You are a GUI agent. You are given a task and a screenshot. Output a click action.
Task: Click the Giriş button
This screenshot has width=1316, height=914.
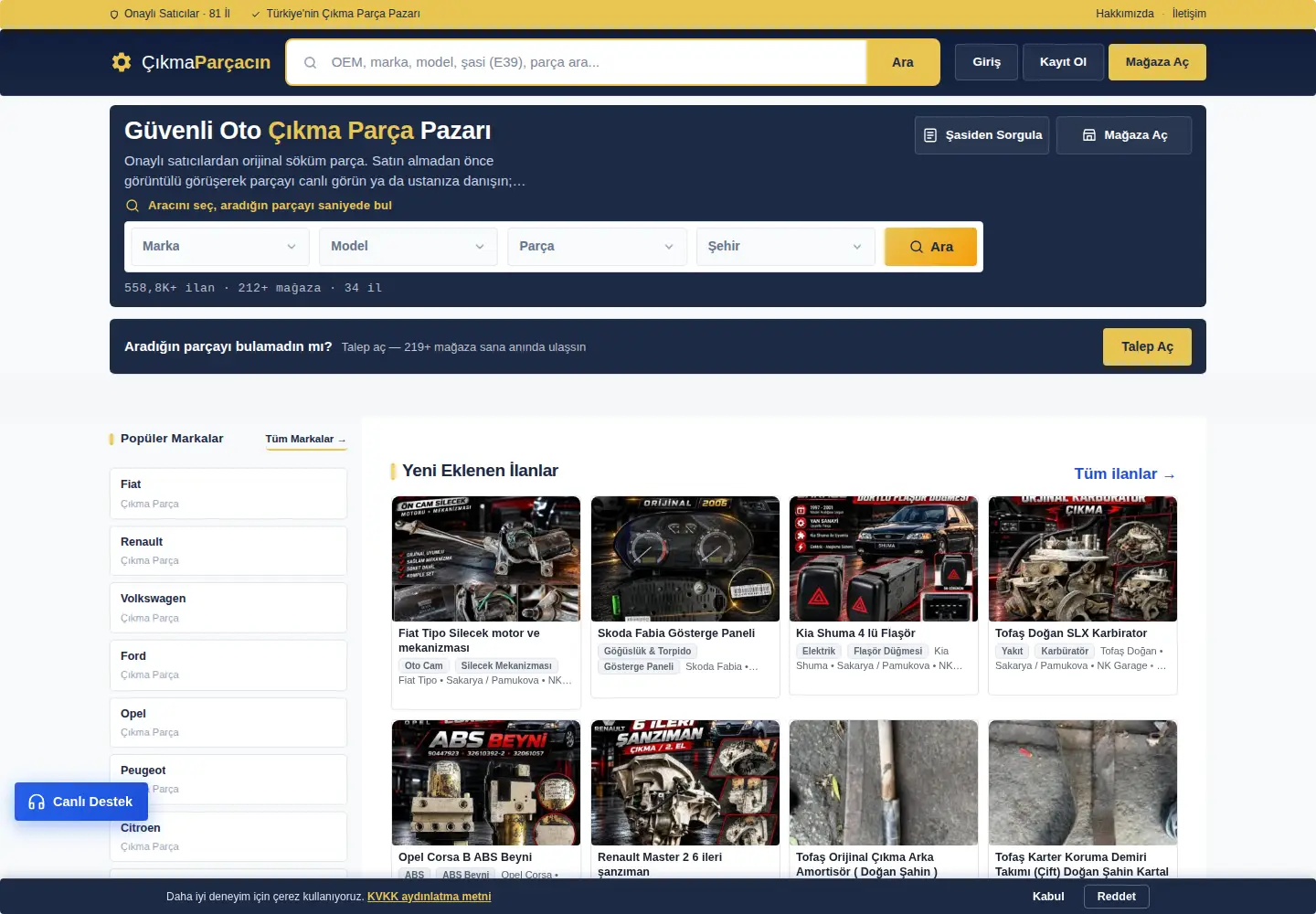tap(986, 62)
